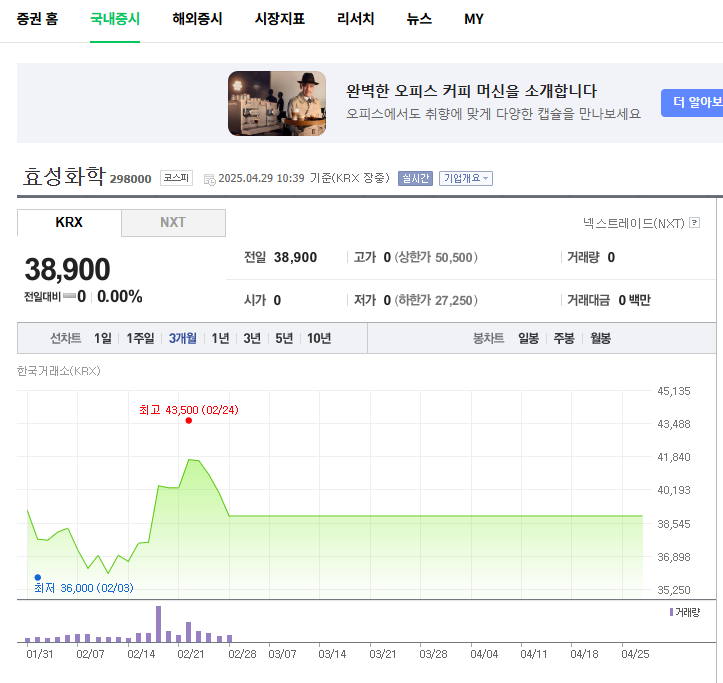Click the 더 알아보기 ad button
723x683 pixels.
tap(692, 102)
